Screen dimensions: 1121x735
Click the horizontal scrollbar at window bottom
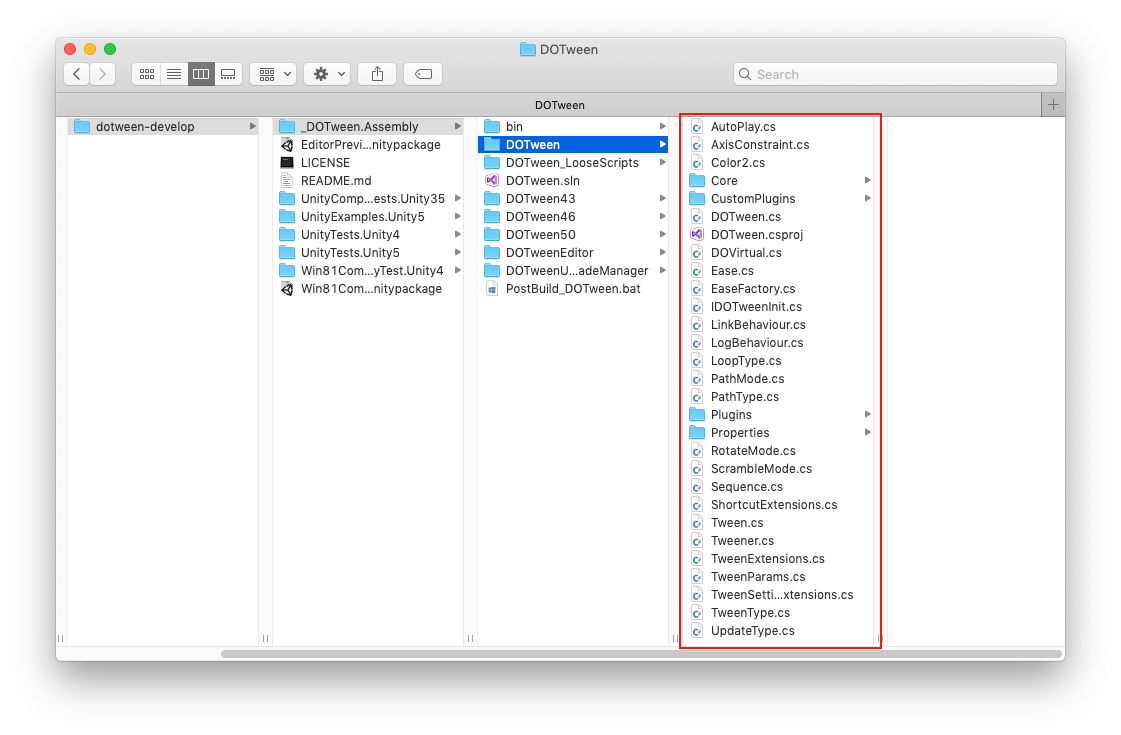coord(641,654)
